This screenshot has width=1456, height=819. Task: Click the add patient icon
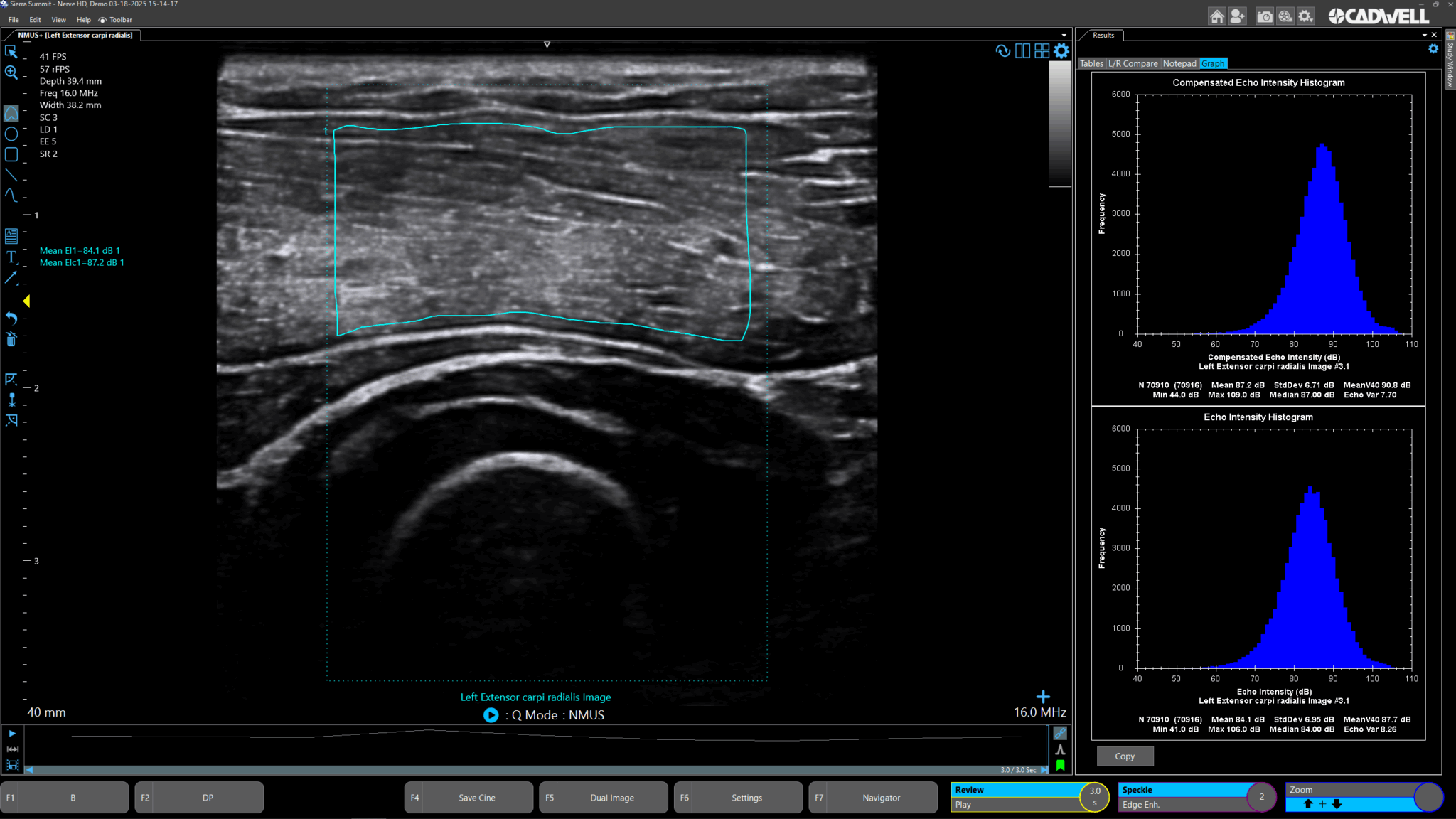click(x=1238, y=16)
